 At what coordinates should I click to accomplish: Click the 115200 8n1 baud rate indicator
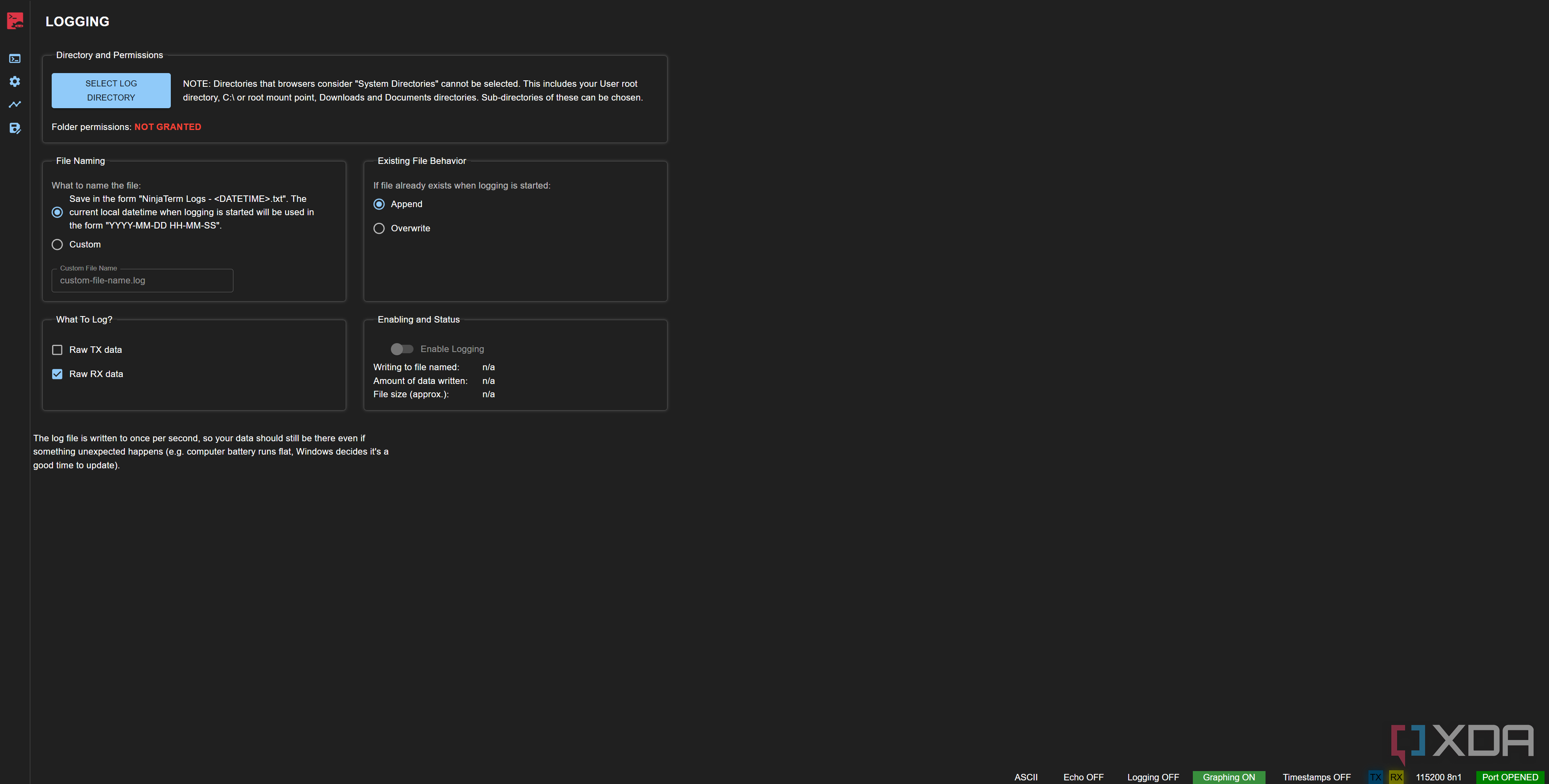[1438, 777]
